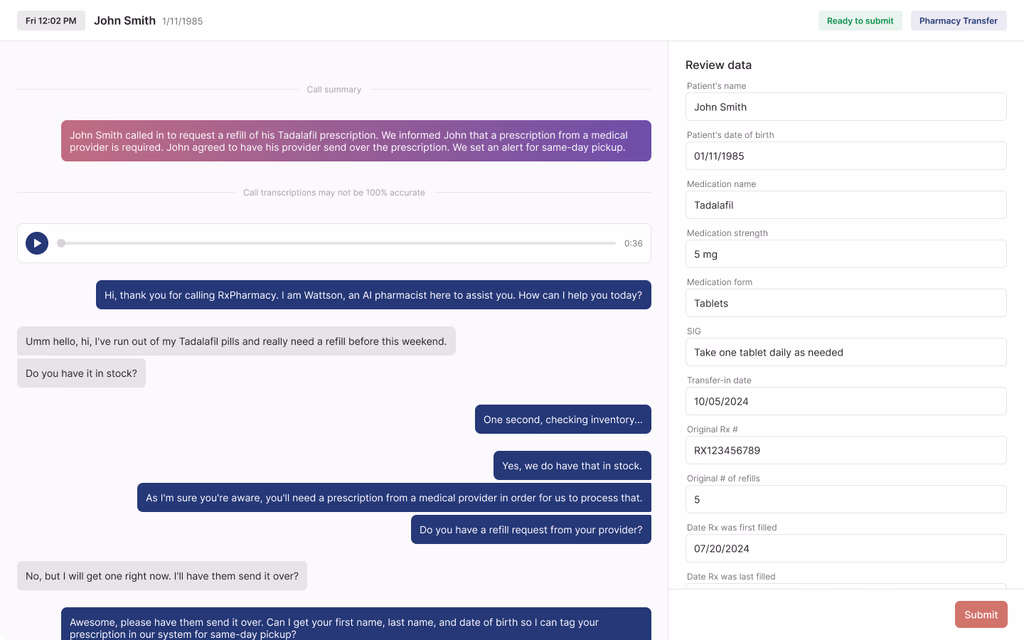Click the SIG instructions field
Image resolution: width=1024 pixels, height=640 pixels.
845,352
